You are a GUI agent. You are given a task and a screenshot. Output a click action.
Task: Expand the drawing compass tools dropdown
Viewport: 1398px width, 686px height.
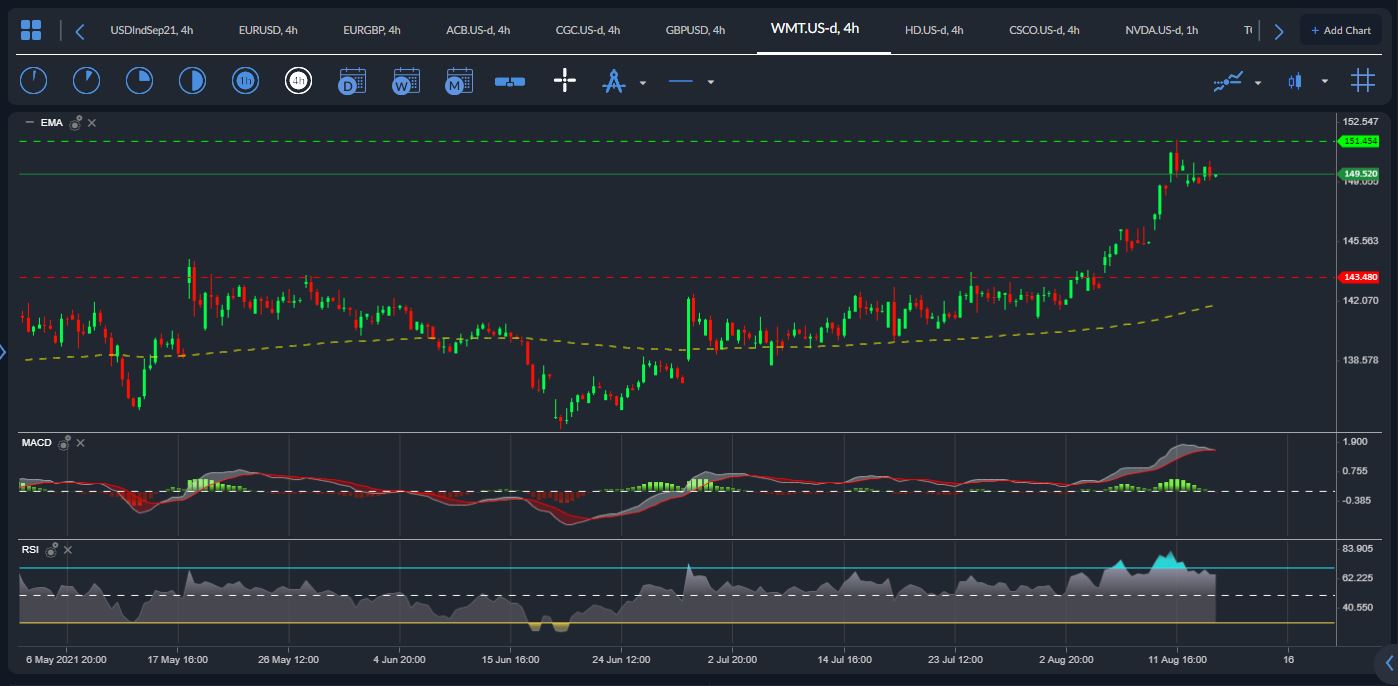643,82
